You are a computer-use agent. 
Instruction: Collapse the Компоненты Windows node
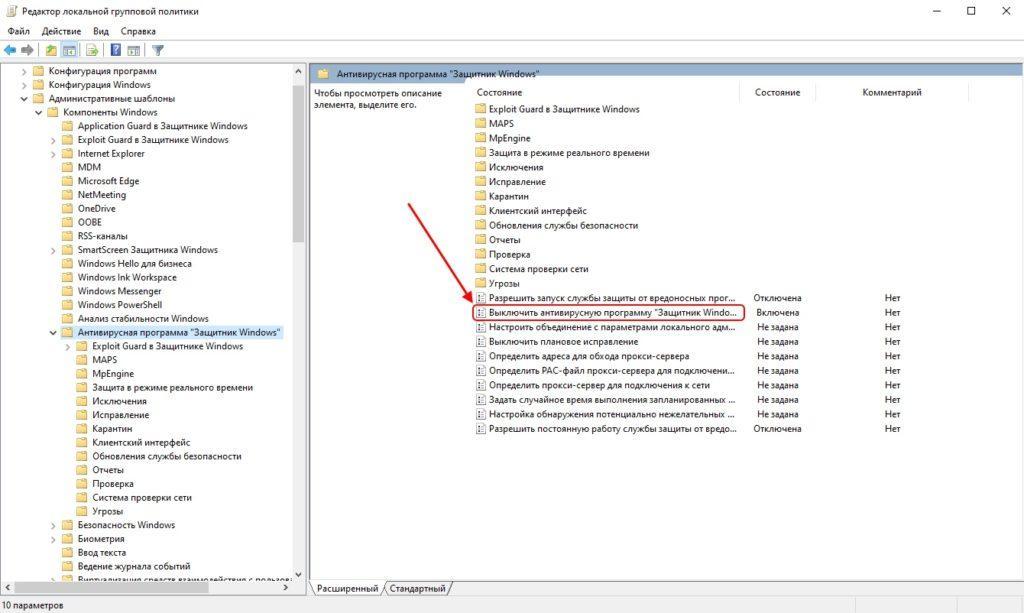click(x=39, y=112)
